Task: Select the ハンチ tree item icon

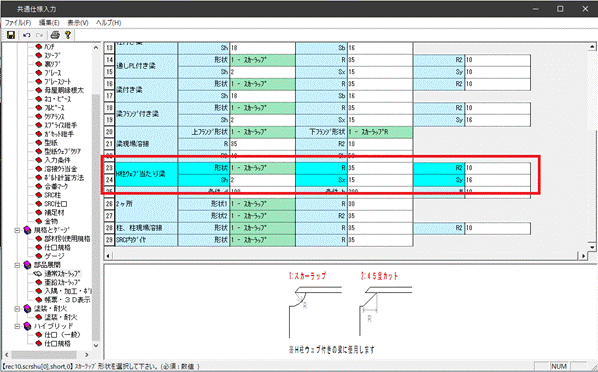Action: [x=39, y=47]
